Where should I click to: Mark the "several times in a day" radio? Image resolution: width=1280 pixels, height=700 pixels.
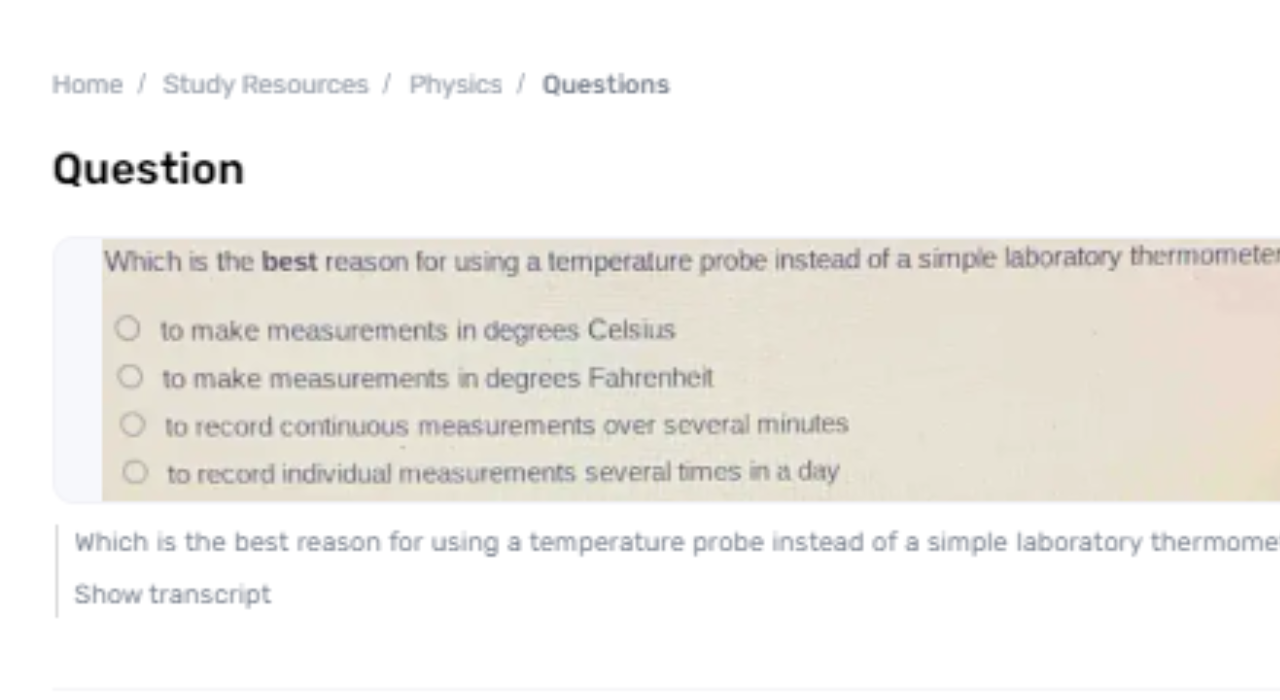[x=134, y=471]
